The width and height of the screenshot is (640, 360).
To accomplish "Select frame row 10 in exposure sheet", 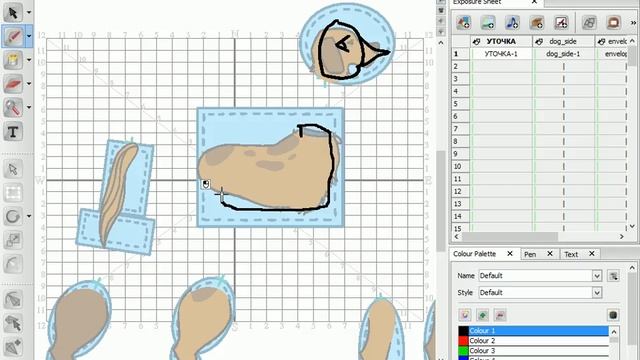I will pos(460,167).
